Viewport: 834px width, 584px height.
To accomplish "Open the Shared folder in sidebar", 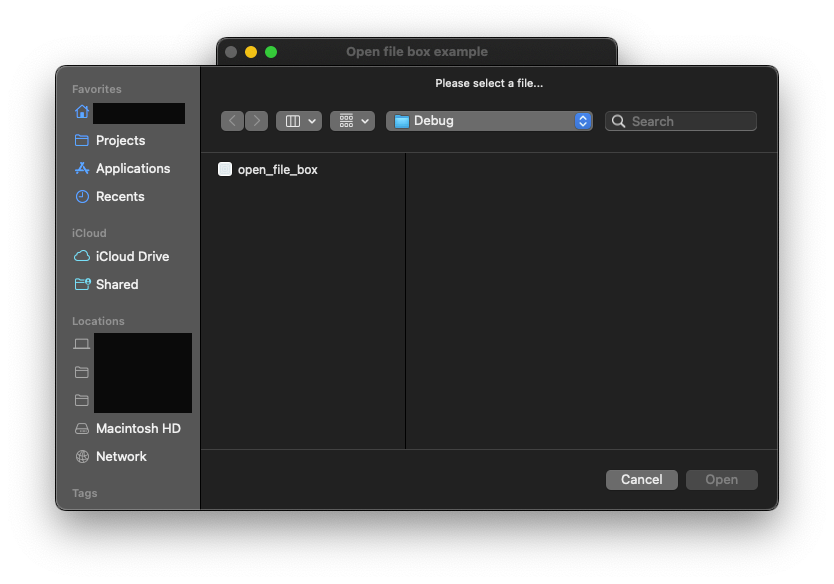I will [x=116, y=285].
